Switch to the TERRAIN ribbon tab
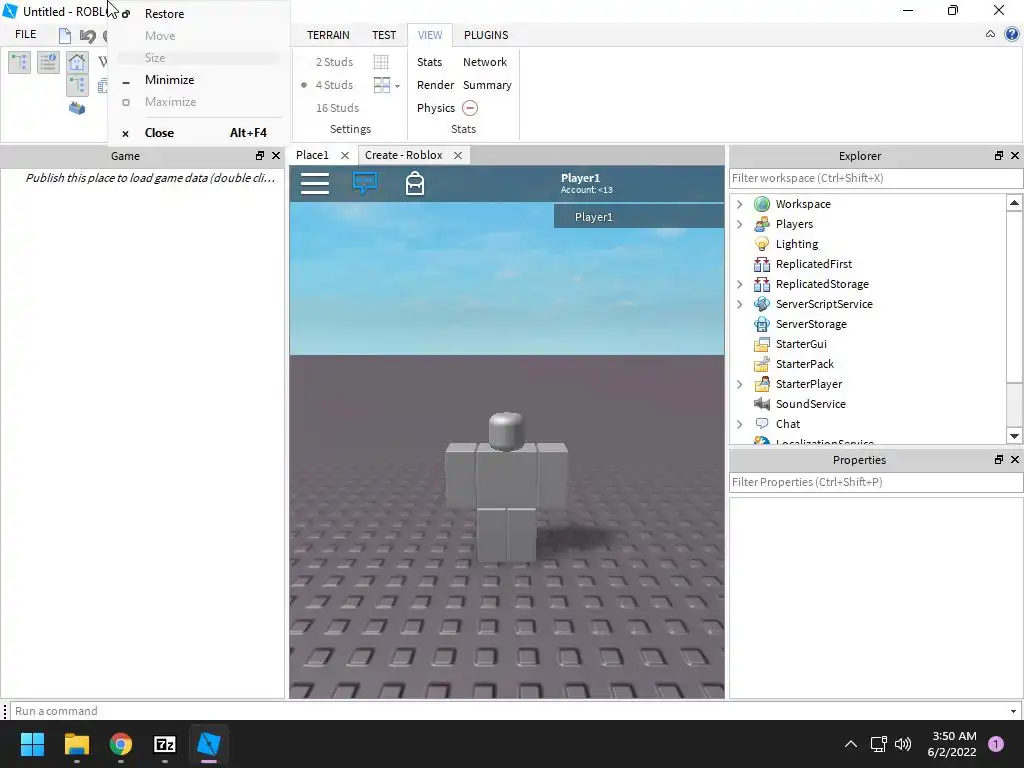 (328, 35)
